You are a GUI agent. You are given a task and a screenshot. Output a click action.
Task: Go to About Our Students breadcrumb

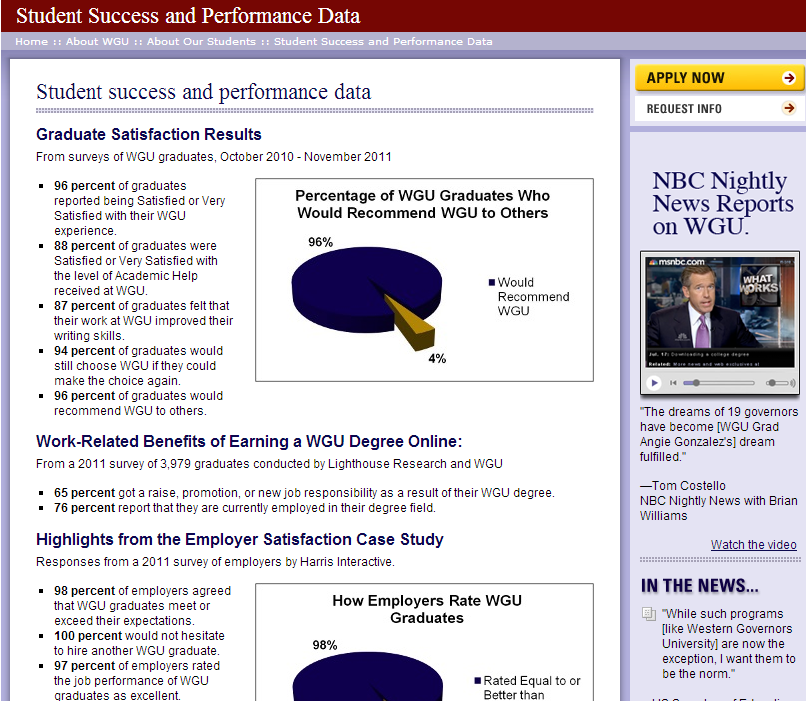point(201,42)
